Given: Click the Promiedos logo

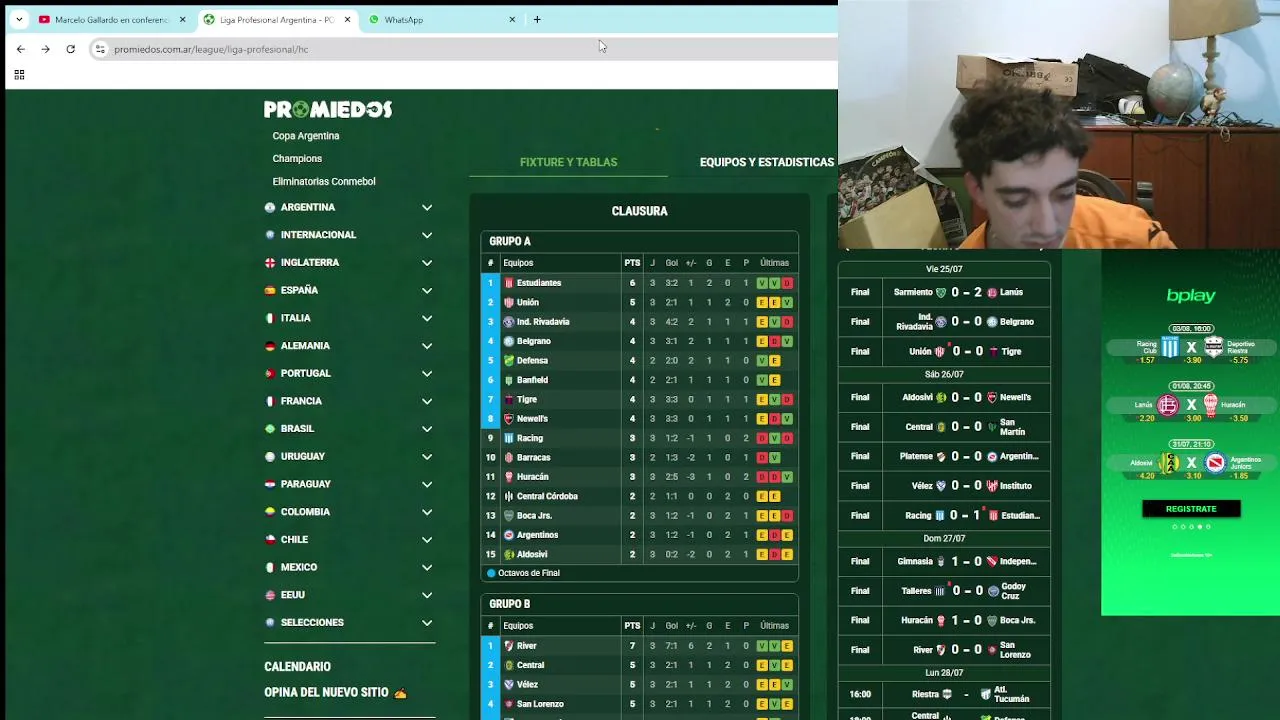Looking at the screenshot, I should 328,109.
